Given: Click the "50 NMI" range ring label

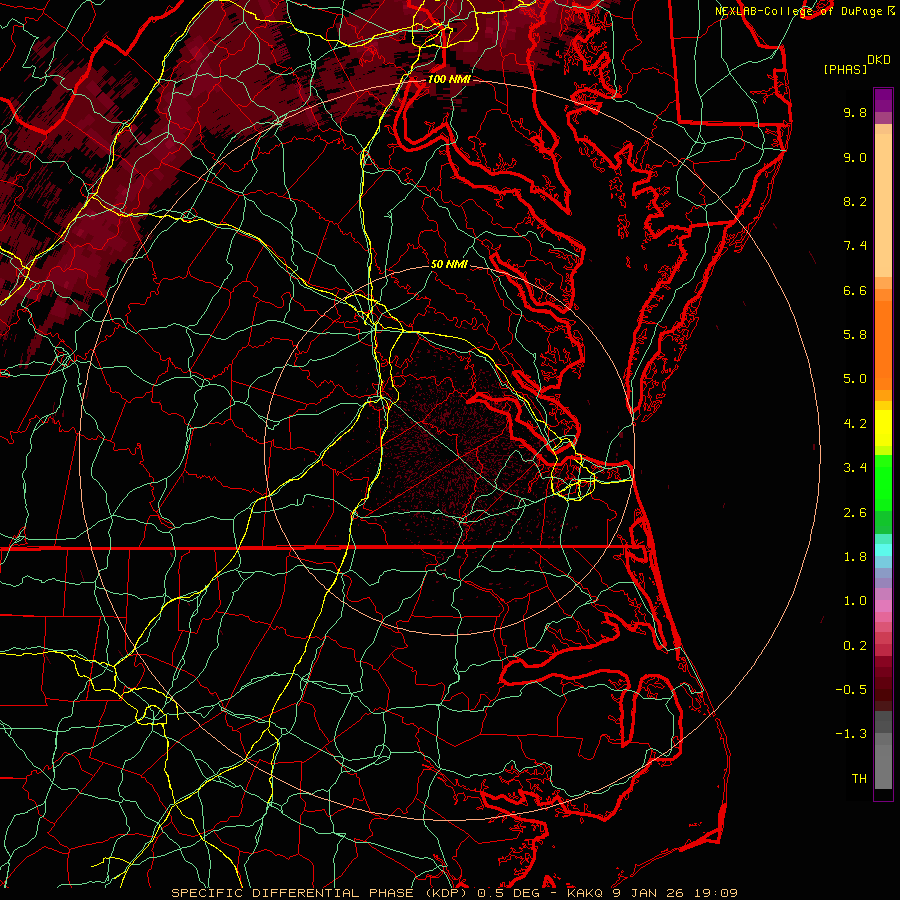Looking at the screenshot, I should coord(449,264).
